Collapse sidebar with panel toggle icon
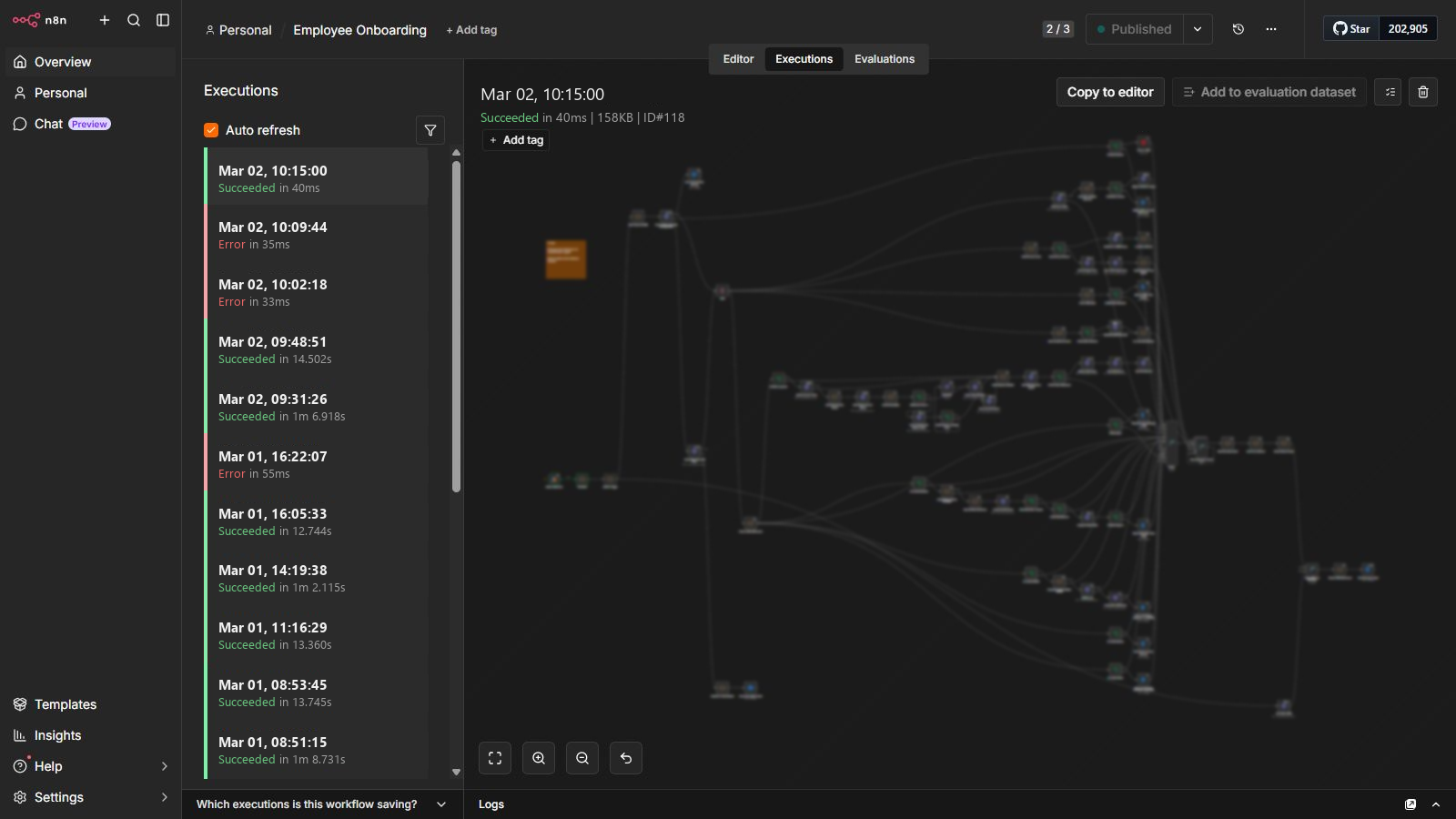 [x=163, y=20]
